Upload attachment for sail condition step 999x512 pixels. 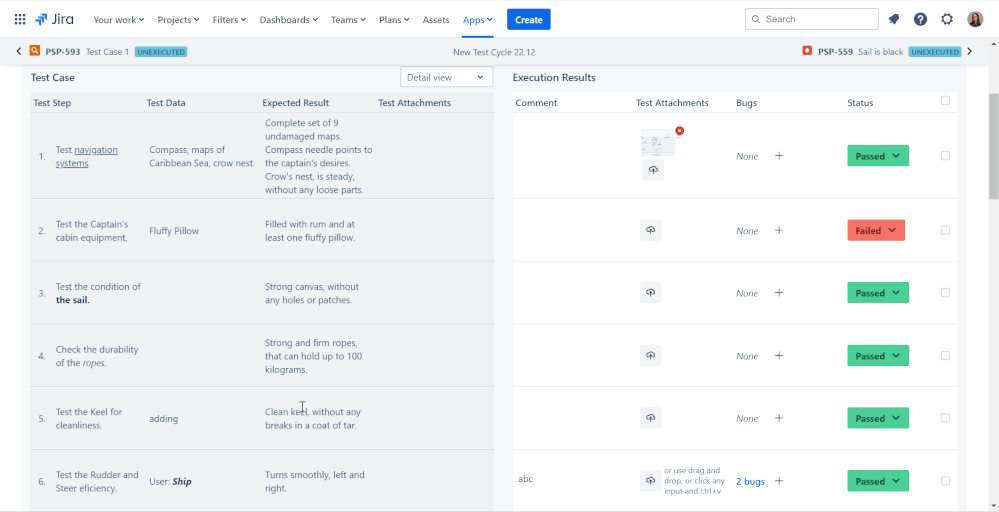pyautogui.click(x=650, y=293)
